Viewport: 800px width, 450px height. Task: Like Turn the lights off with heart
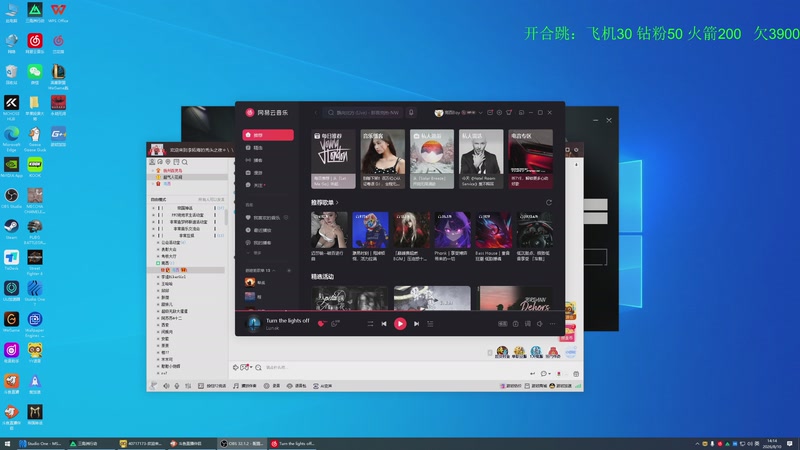point(321,323)
